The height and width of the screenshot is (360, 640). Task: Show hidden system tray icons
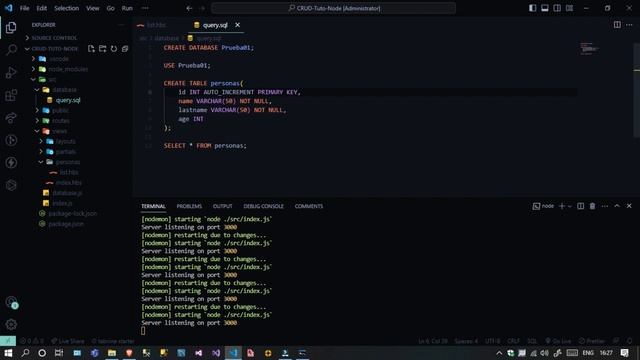[x=499, y=353]
